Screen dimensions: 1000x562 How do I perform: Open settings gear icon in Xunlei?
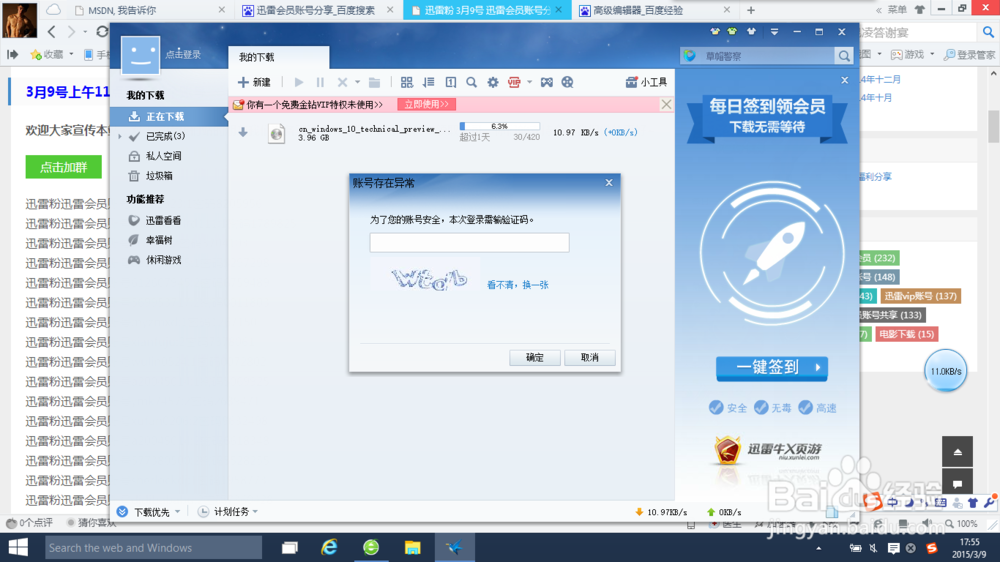493,82
